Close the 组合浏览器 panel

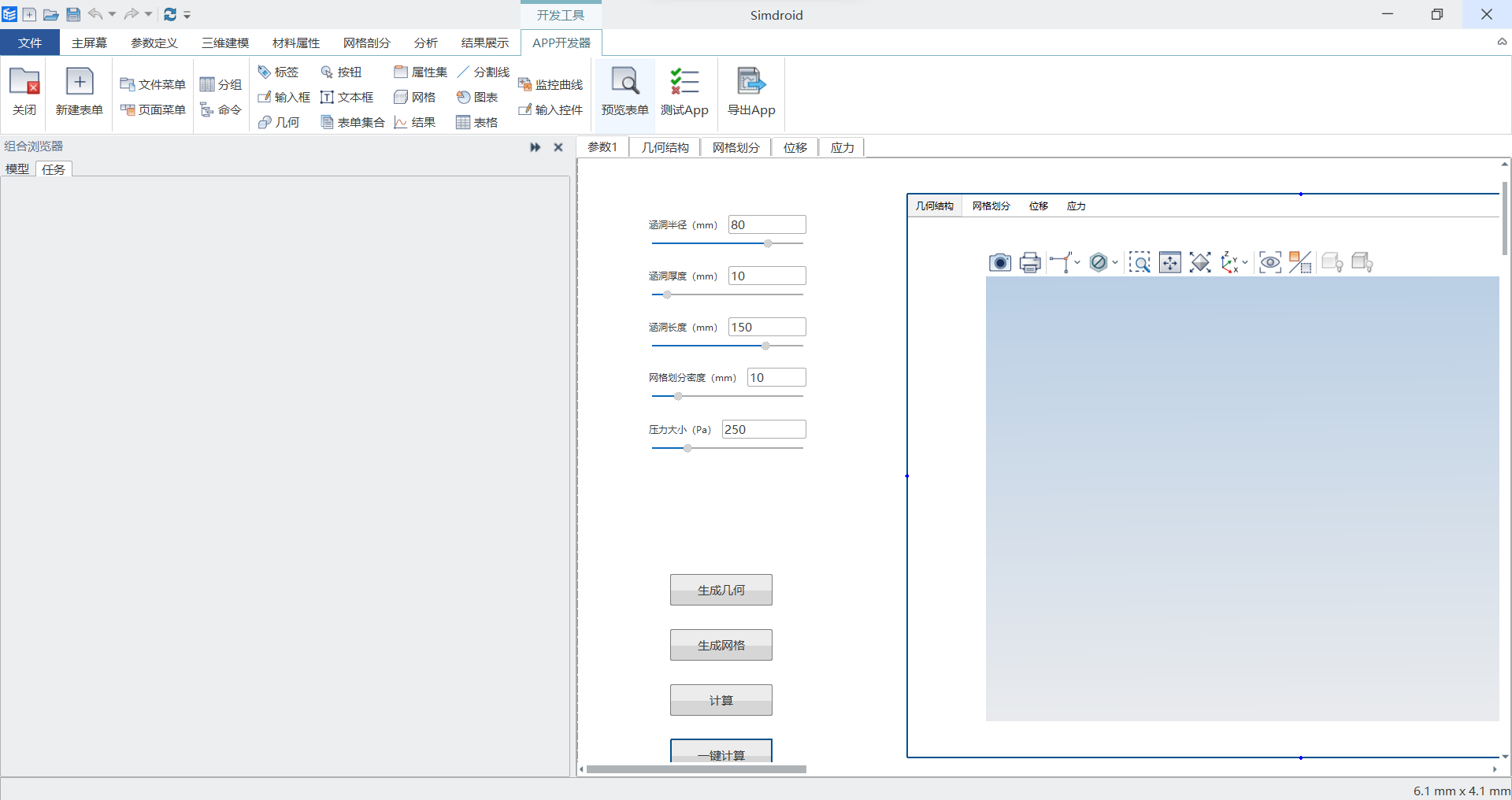[558, 147]
